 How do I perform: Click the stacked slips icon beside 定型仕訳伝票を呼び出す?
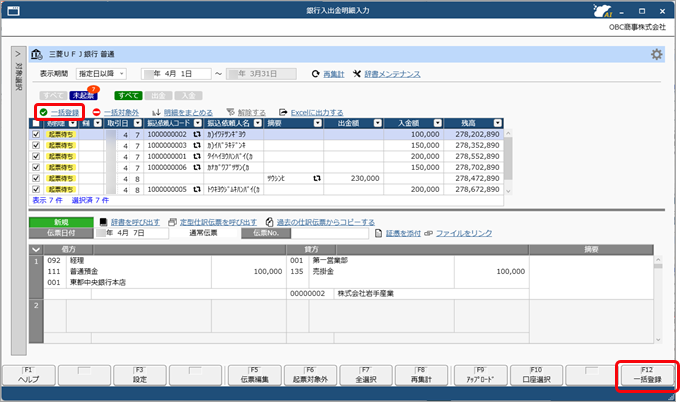point(172,222)
